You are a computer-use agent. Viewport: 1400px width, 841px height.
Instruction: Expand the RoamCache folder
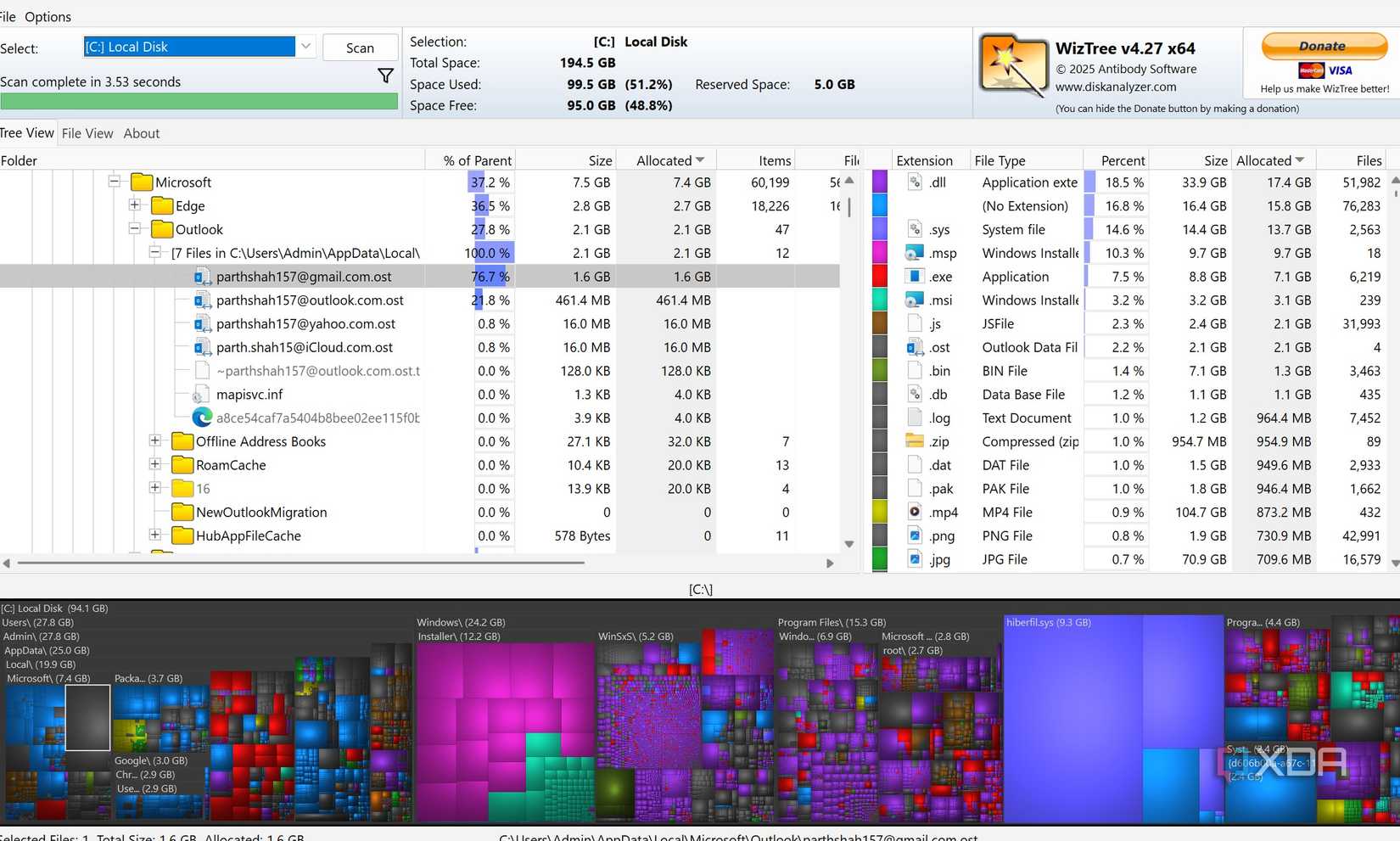pyautogui.click(x=155, y=465)
